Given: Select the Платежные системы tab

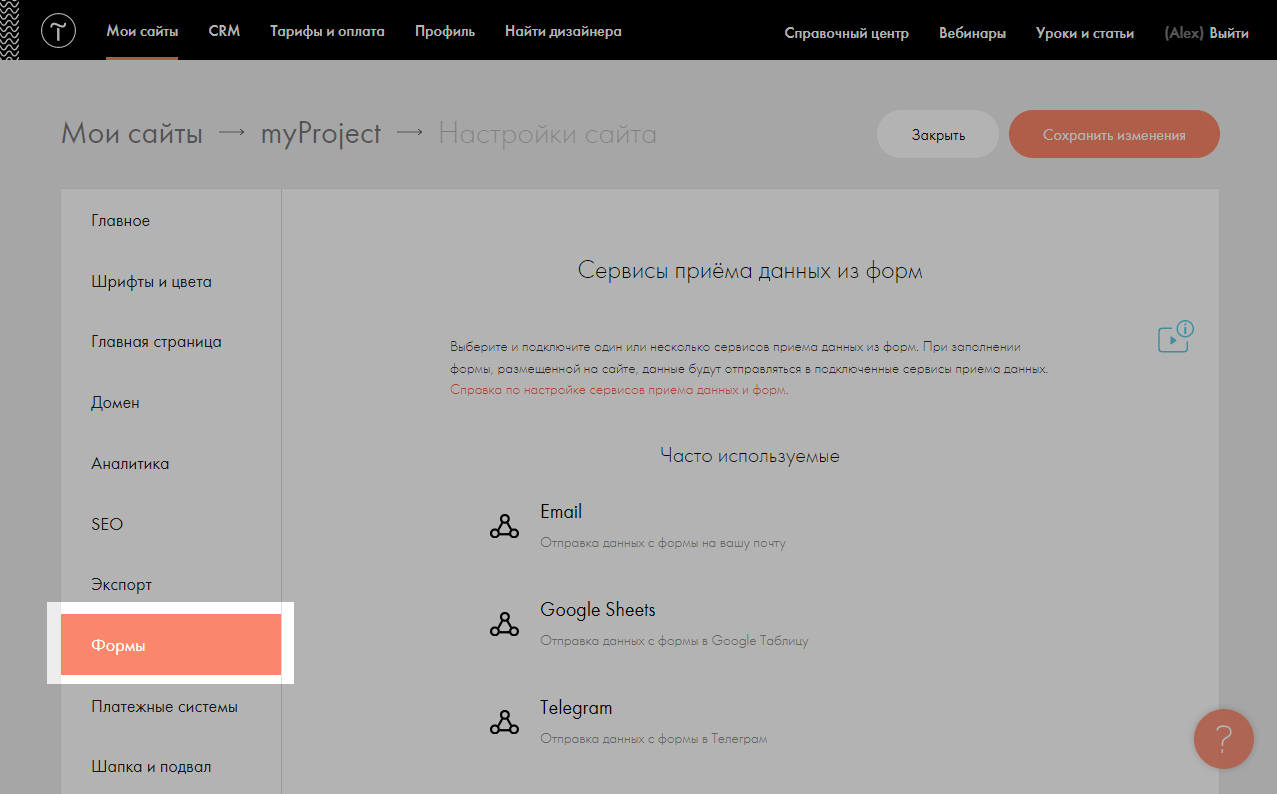Looking at the screenshot, I should [164, 707].
